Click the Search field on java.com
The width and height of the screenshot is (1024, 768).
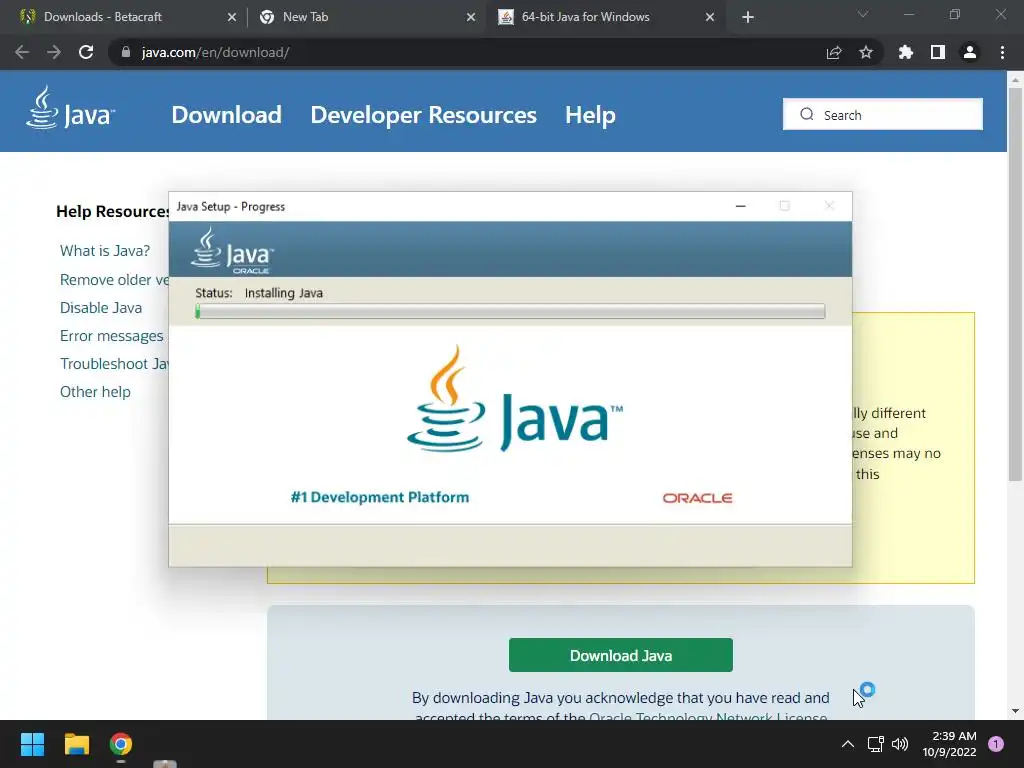pos(883,114)
